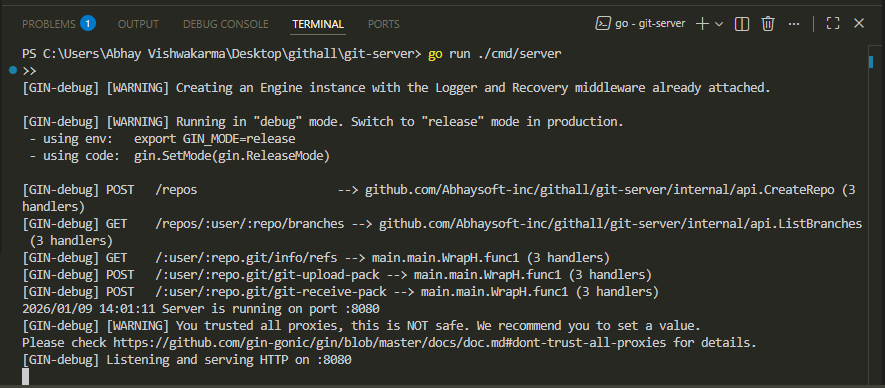This screenshot has height=388, width=885.
Task: Click the 'Creating an Engine instance' warning line
Action: 396,88
